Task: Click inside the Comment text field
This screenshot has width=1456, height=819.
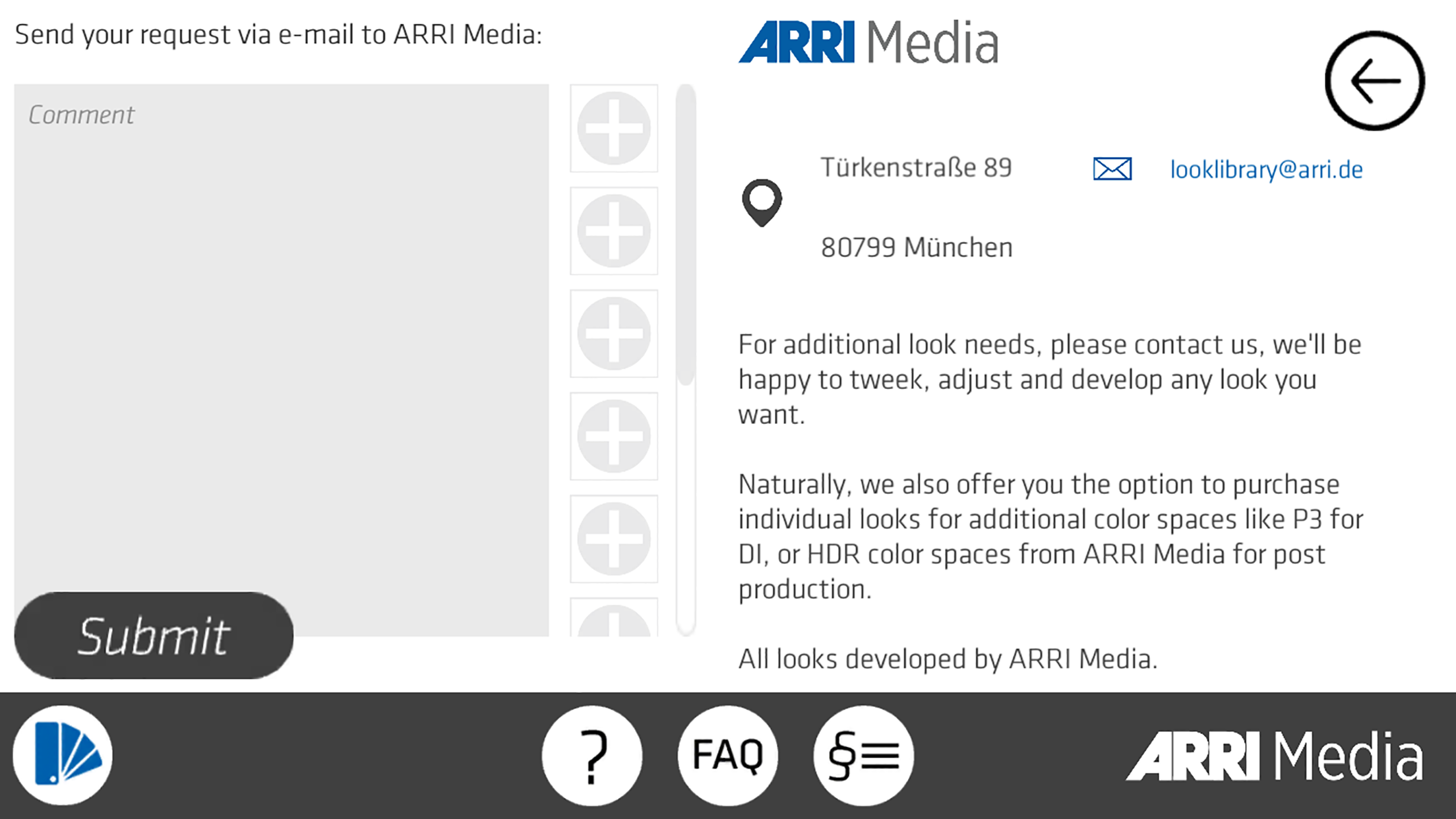Action: [x=282, y=330]
